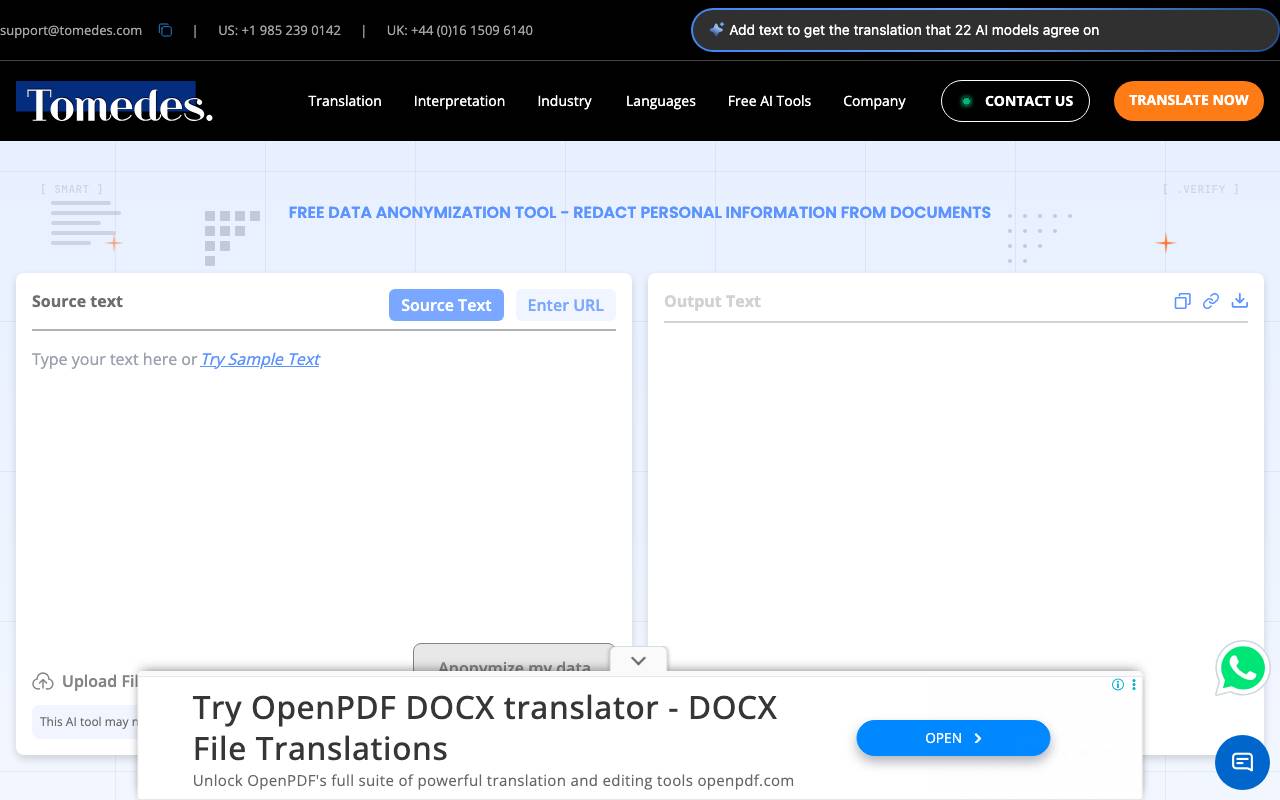The image size is (1280, 800).
Task: Click the sparkle icon in translation banner
Action: tap(716, 30)
